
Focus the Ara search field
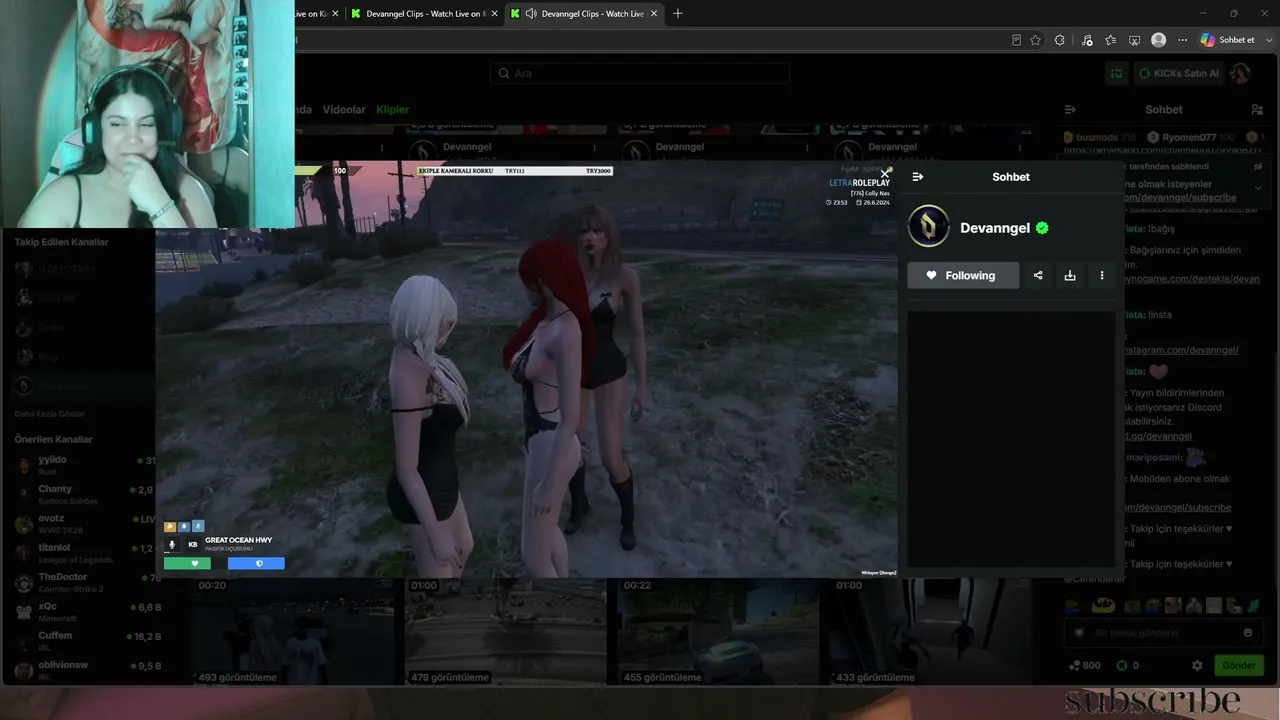(640, 73)
